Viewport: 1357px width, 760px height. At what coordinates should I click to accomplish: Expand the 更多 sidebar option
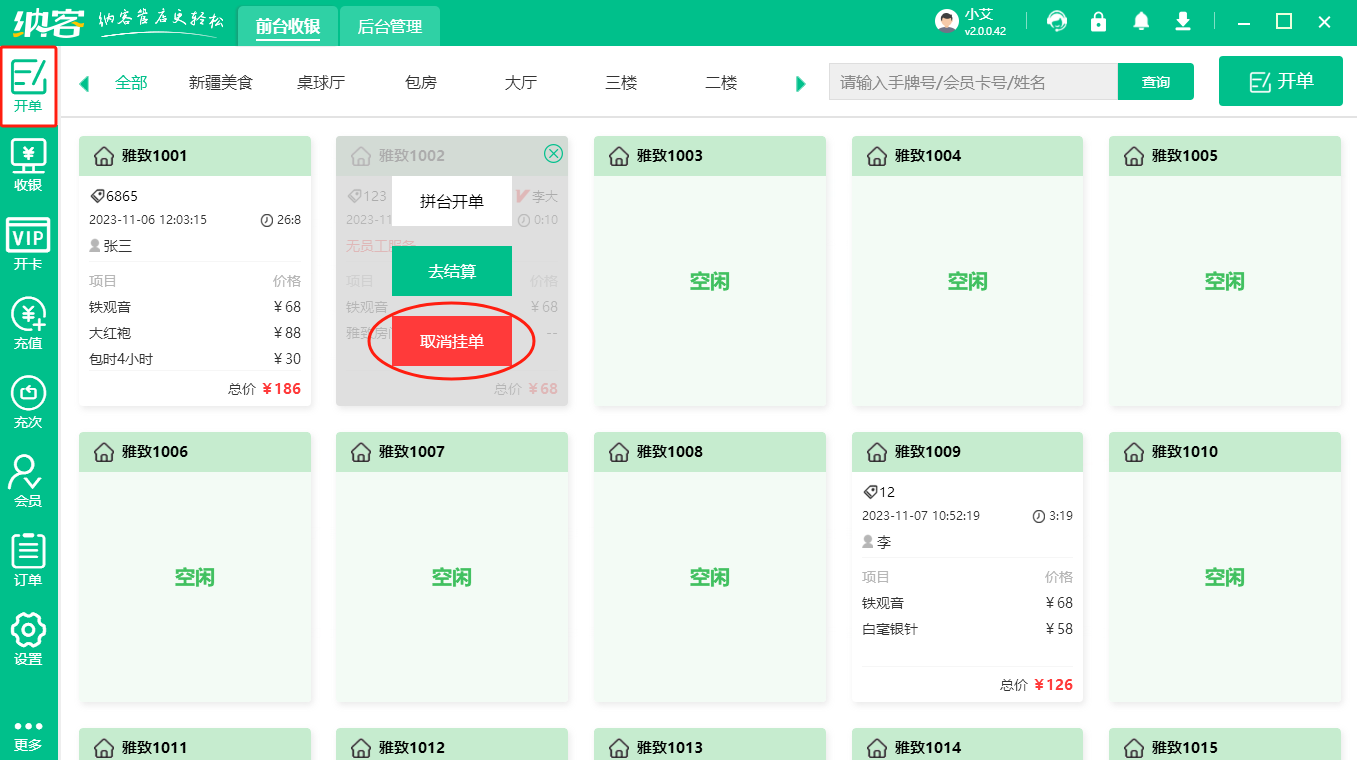pos(29,735)
